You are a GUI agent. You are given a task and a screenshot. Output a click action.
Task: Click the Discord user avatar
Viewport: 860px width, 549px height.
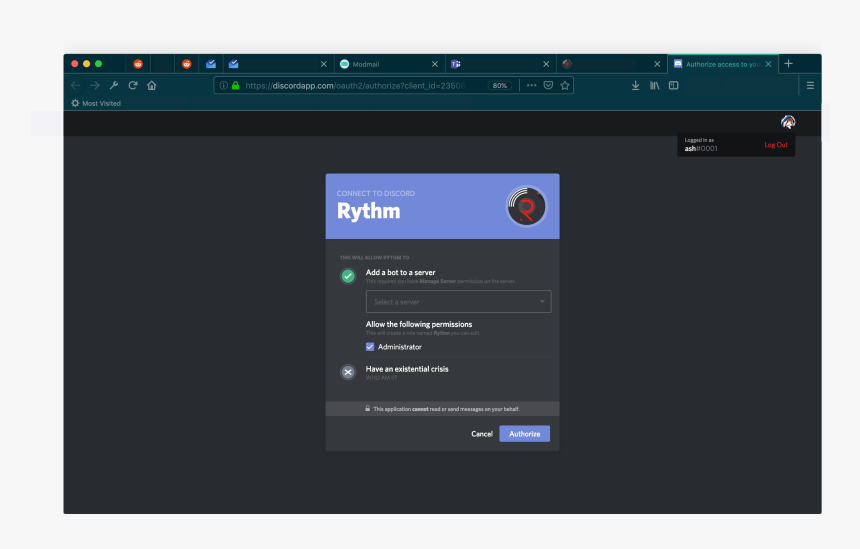[788, 122]
